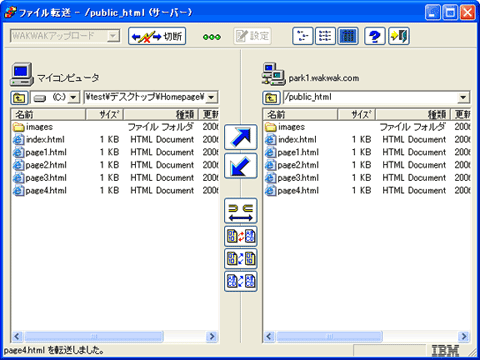480x360 pixels.
Task: Sort server list by 種類 column header
Action: coord(413,115)
